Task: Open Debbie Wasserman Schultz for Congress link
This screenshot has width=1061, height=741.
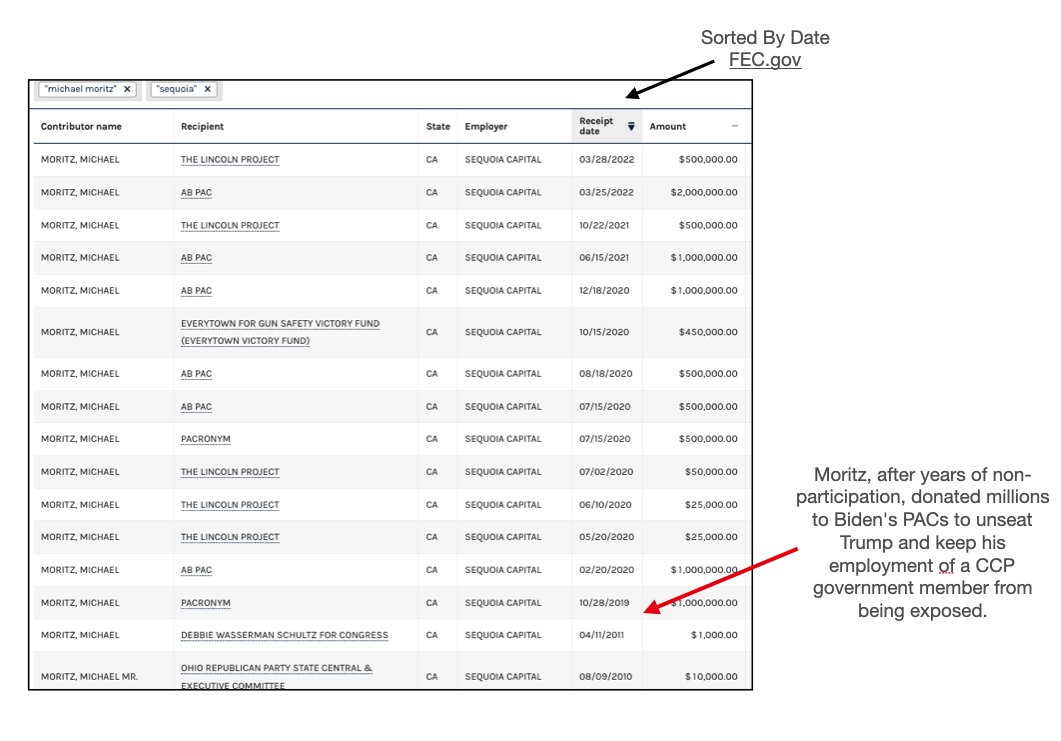Action: pyautogui.click(x=284, y=636)
